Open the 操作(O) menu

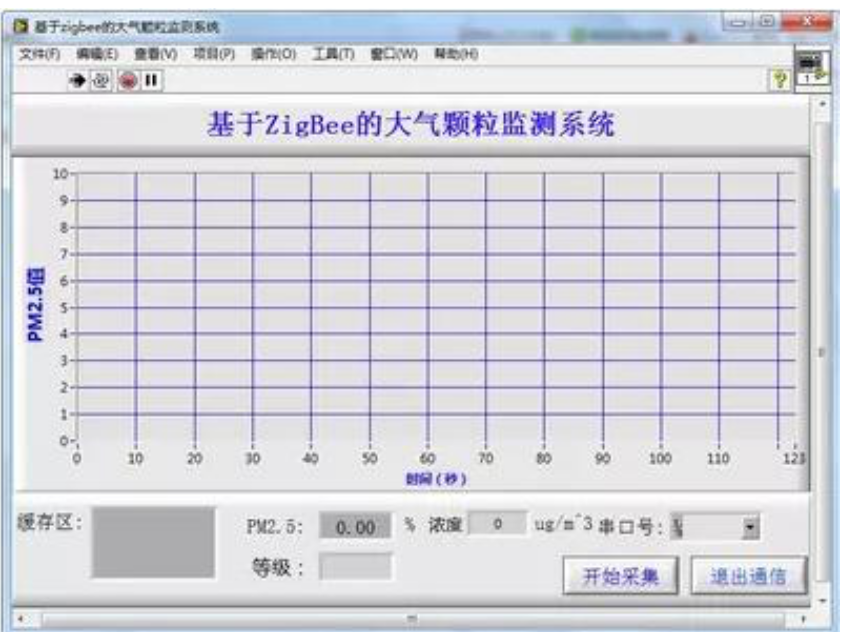pyautogui.click(x=273, y=53)
